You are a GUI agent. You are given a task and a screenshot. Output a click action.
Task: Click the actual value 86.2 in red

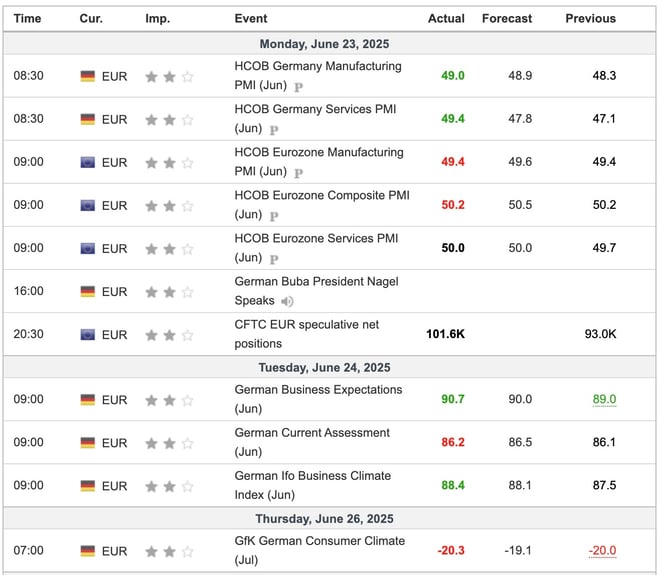pos(453,442)
